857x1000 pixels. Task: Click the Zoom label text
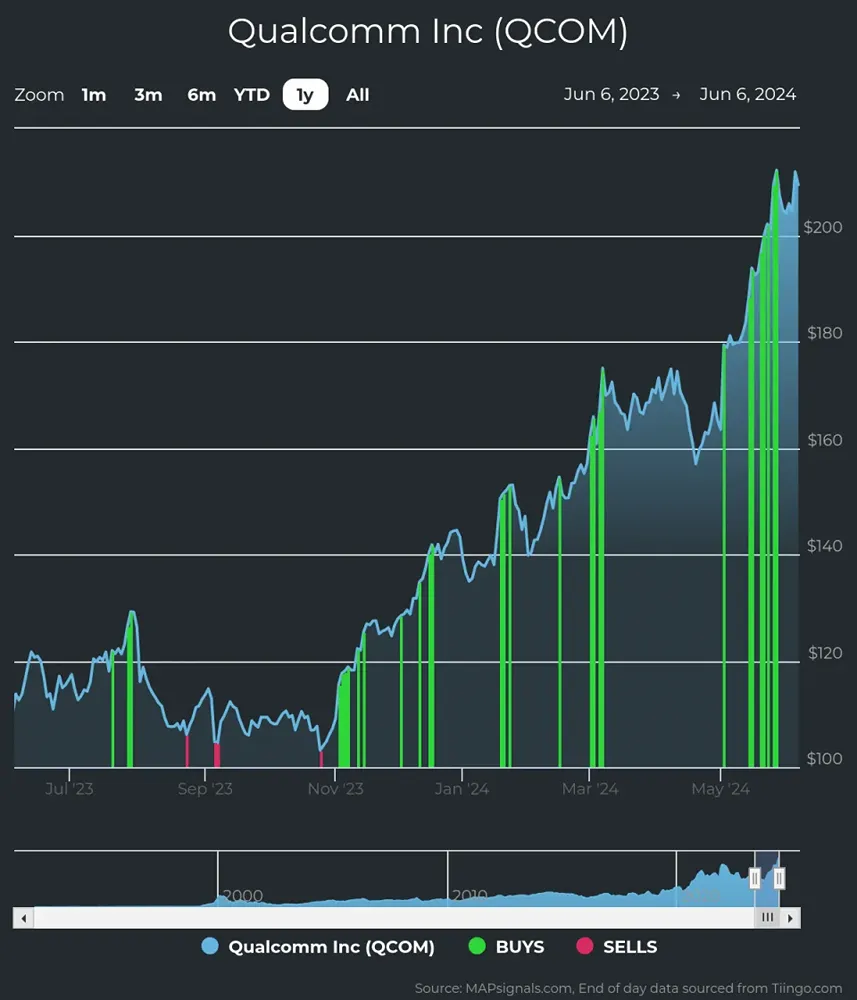(x=40, y=95)
